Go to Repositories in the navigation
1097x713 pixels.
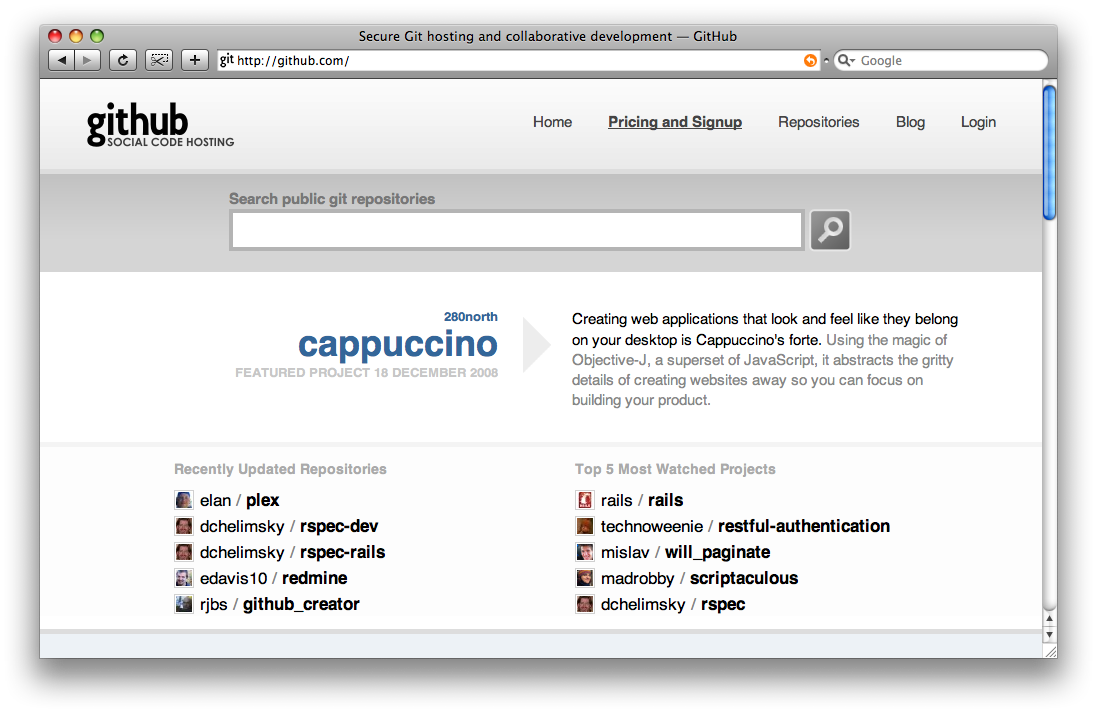click(x=819, y=122)
